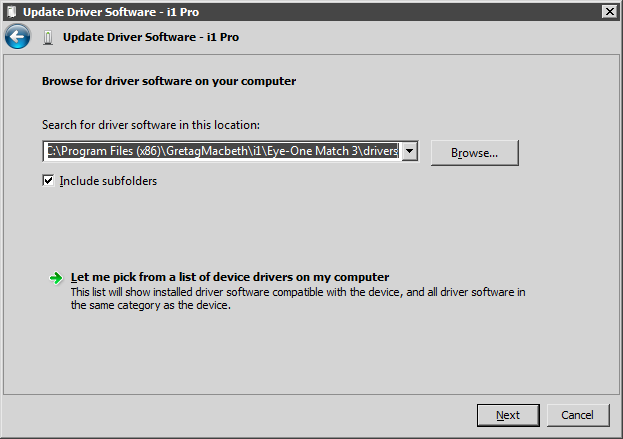This screenshot has height=439, width=623.
Task: Click the green arrow next to Let me pick
Action: click(x=56, y=278)
